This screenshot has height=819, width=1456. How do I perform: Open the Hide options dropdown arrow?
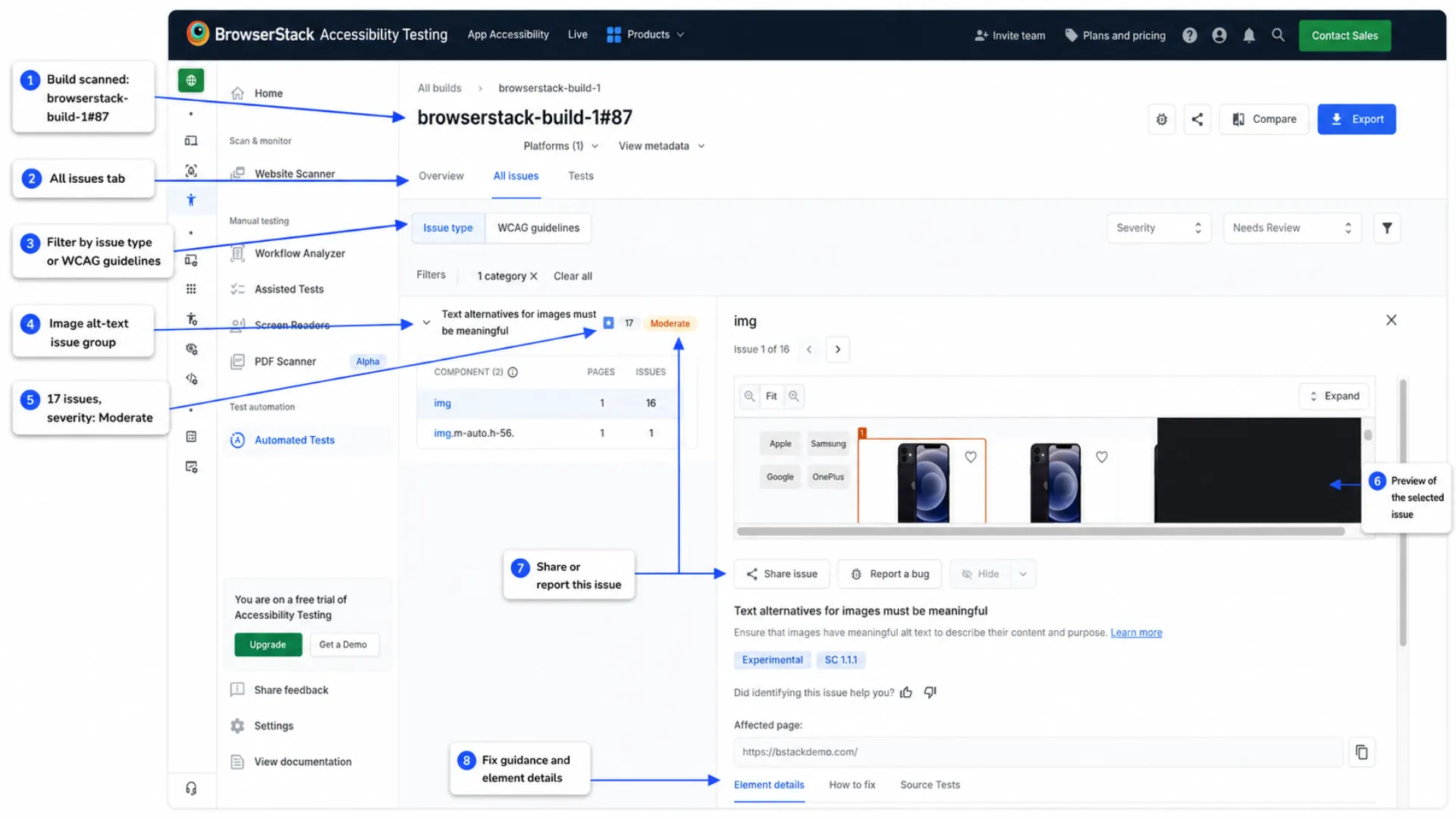tap(1022, 574)
